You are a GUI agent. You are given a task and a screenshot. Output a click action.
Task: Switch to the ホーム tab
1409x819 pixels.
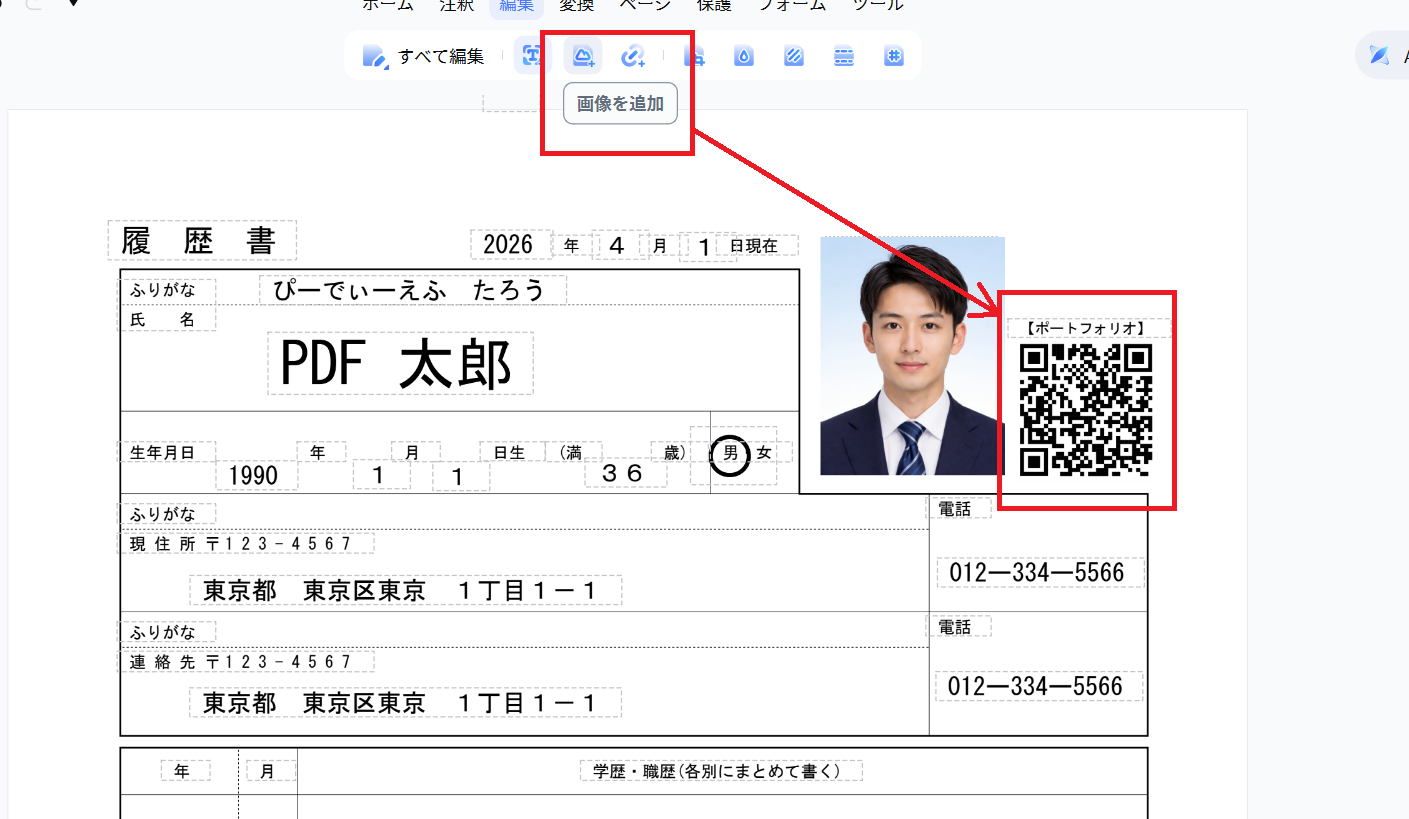[386, 5]
